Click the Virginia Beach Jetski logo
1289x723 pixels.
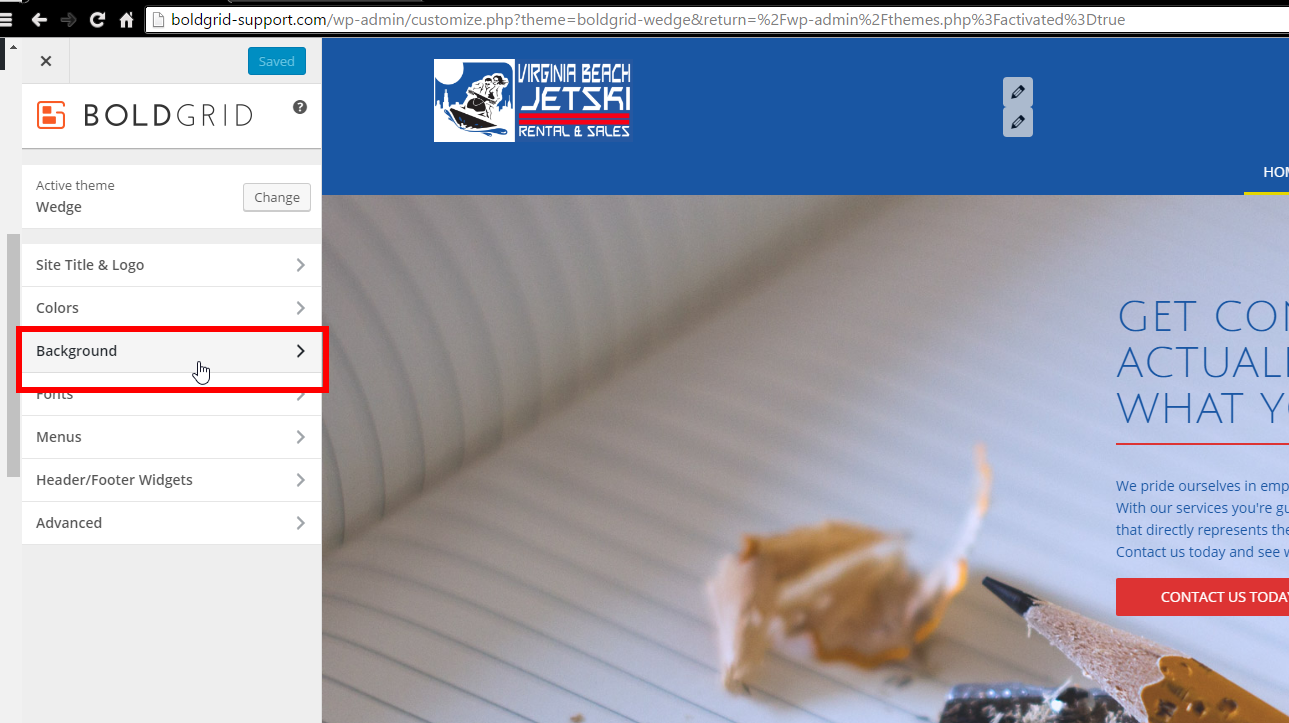(x=533, y=100)
